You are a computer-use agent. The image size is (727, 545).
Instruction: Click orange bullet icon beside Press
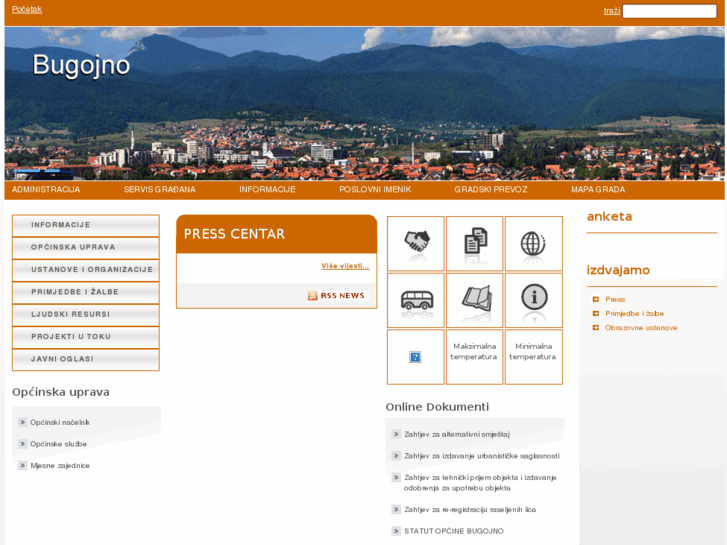[x=596, y=299]
